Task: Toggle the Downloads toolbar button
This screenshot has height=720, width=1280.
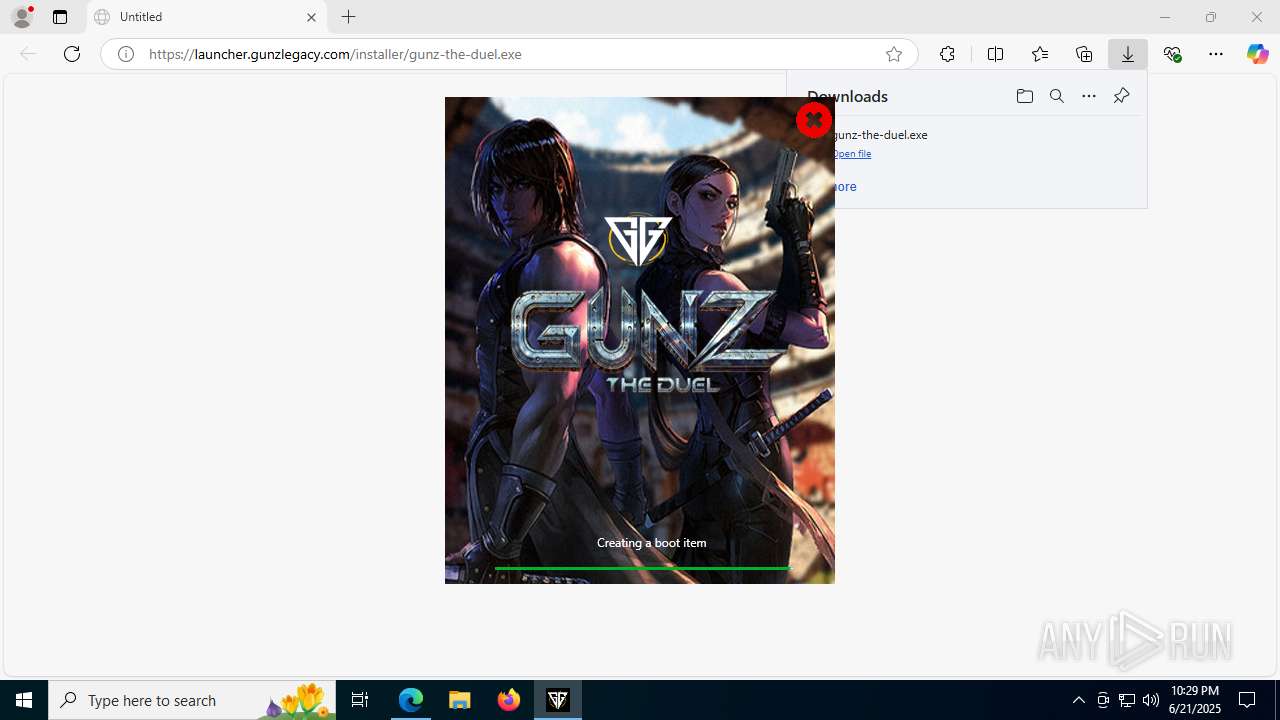Action: (x=1128, y=54)
